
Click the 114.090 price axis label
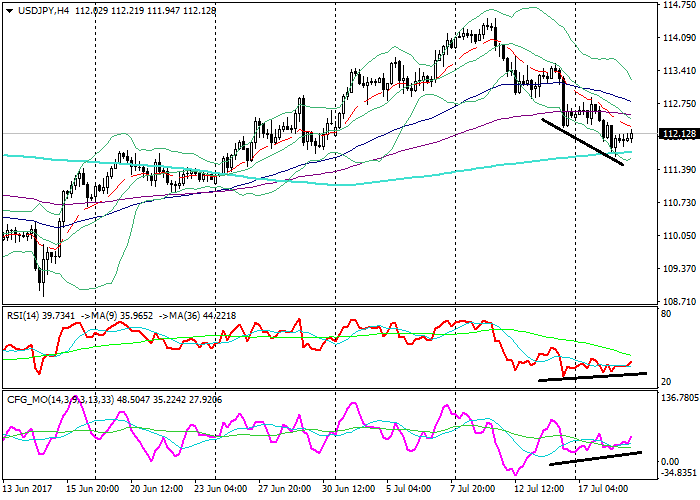[679, 38]
